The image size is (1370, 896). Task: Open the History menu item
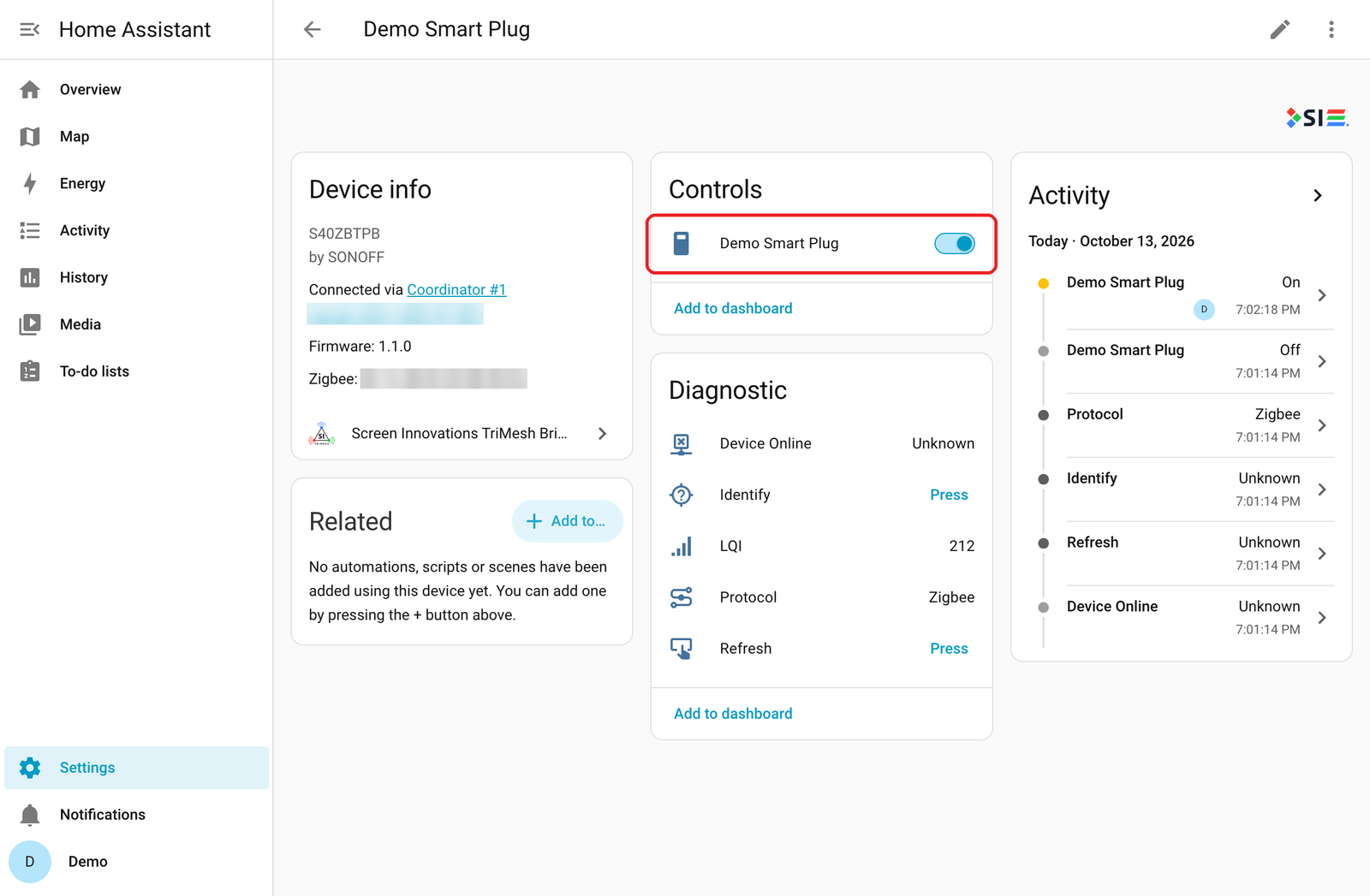(137, 278)
